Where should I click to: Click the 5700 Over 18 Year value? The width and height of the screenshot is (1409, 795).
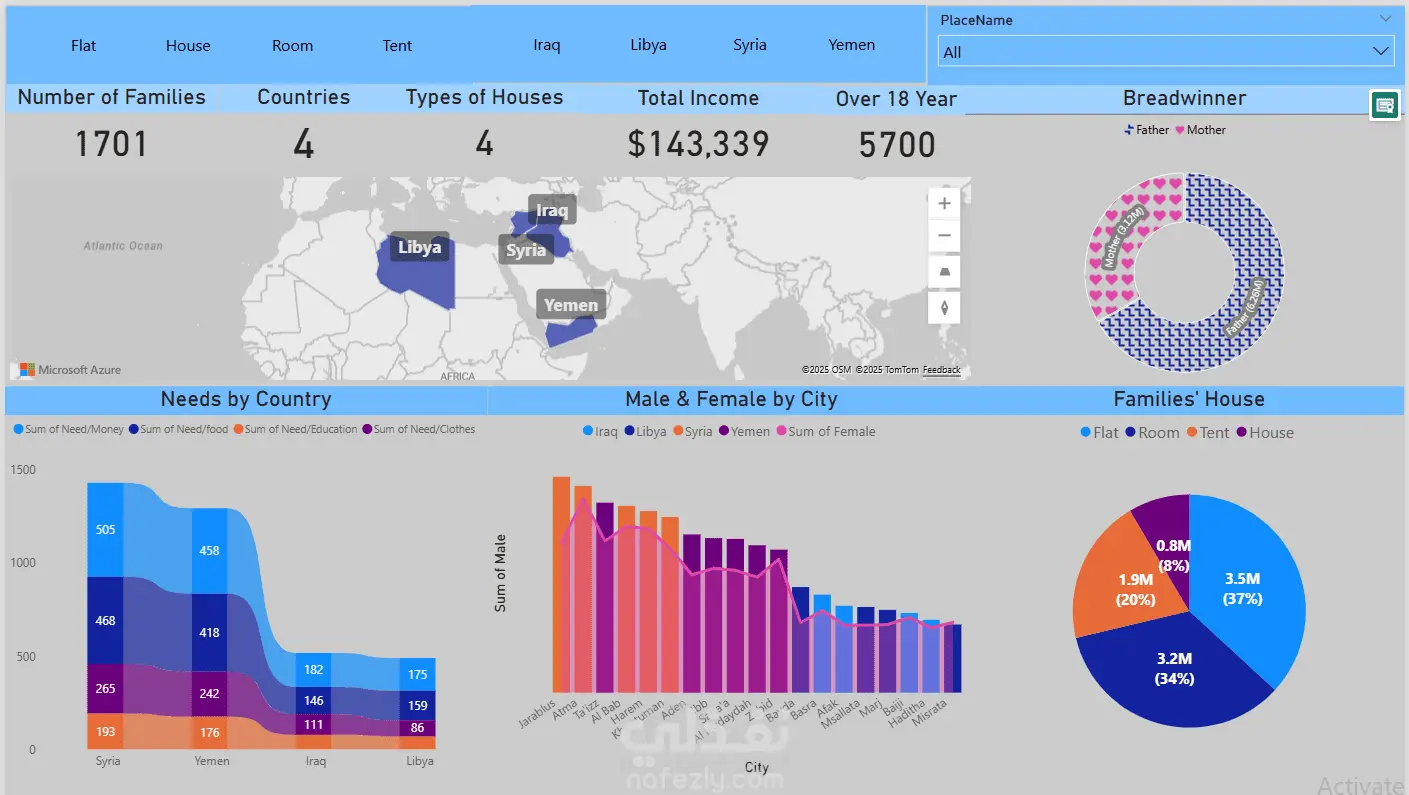click(x=897, y=145)
